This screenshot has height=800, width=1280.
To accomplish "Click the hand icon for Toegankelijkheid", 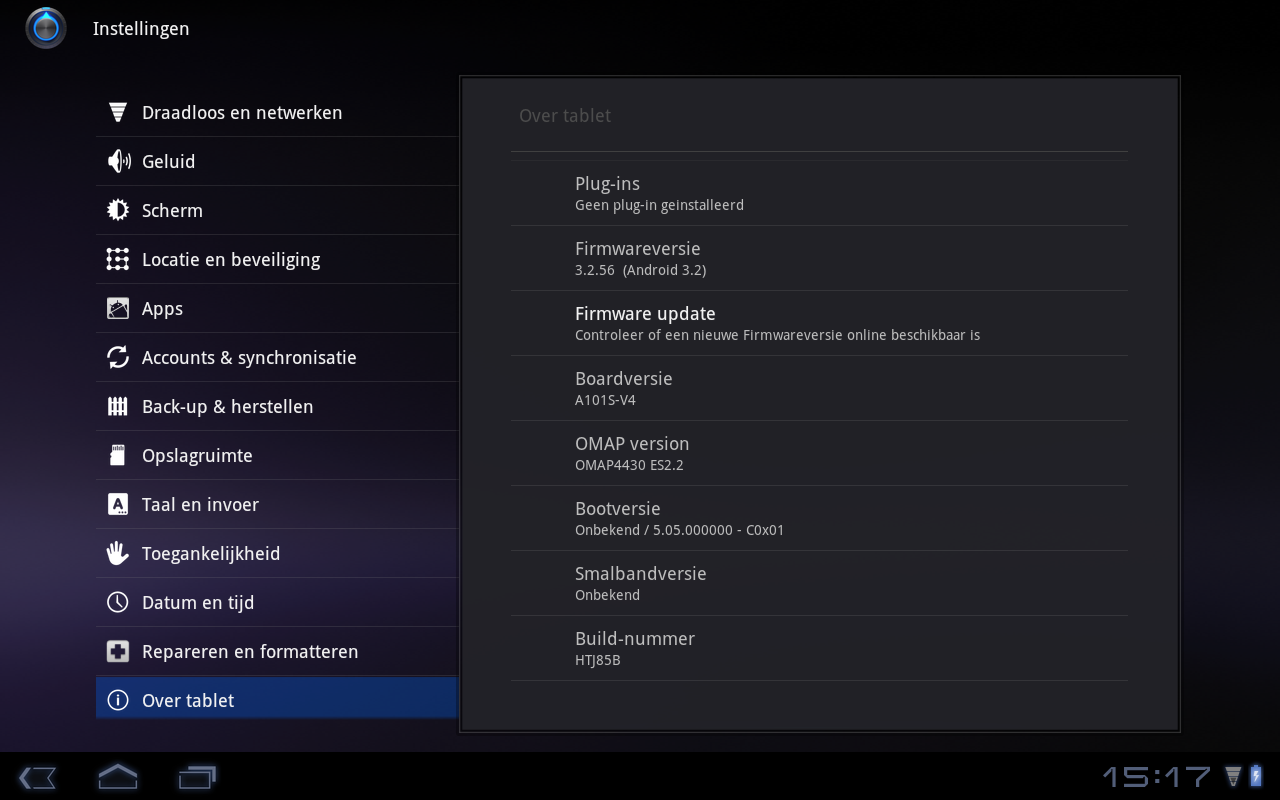I will pyautogui.click(x=118, y=553).
